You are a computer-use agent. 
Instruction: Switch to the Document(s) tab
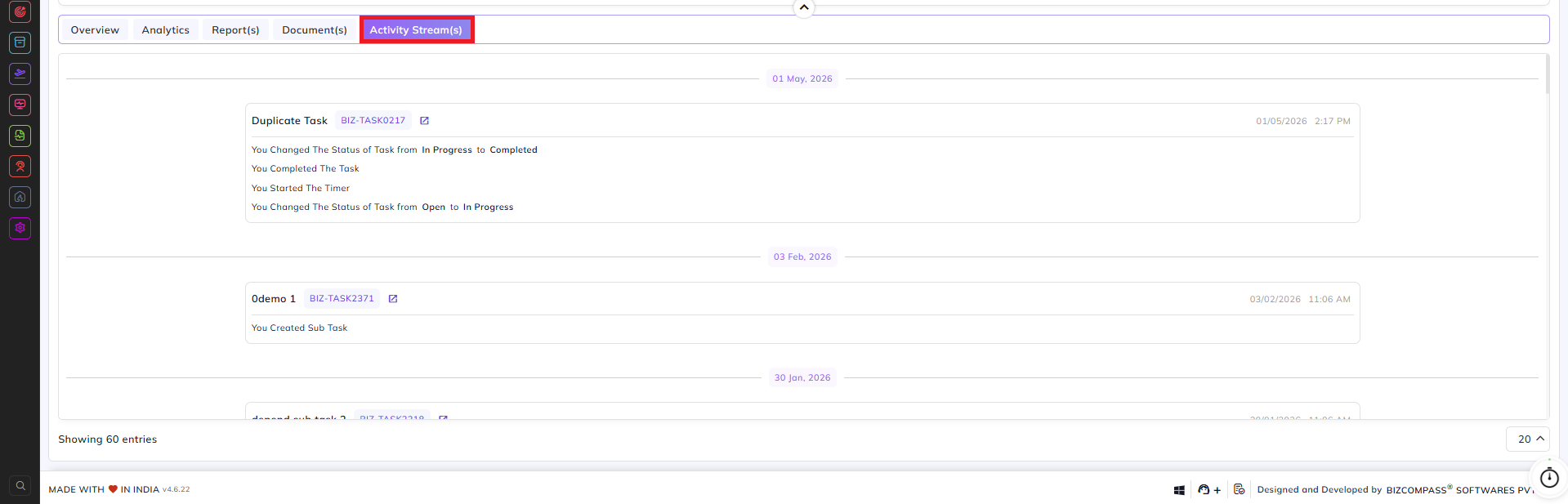click(315, 30)
